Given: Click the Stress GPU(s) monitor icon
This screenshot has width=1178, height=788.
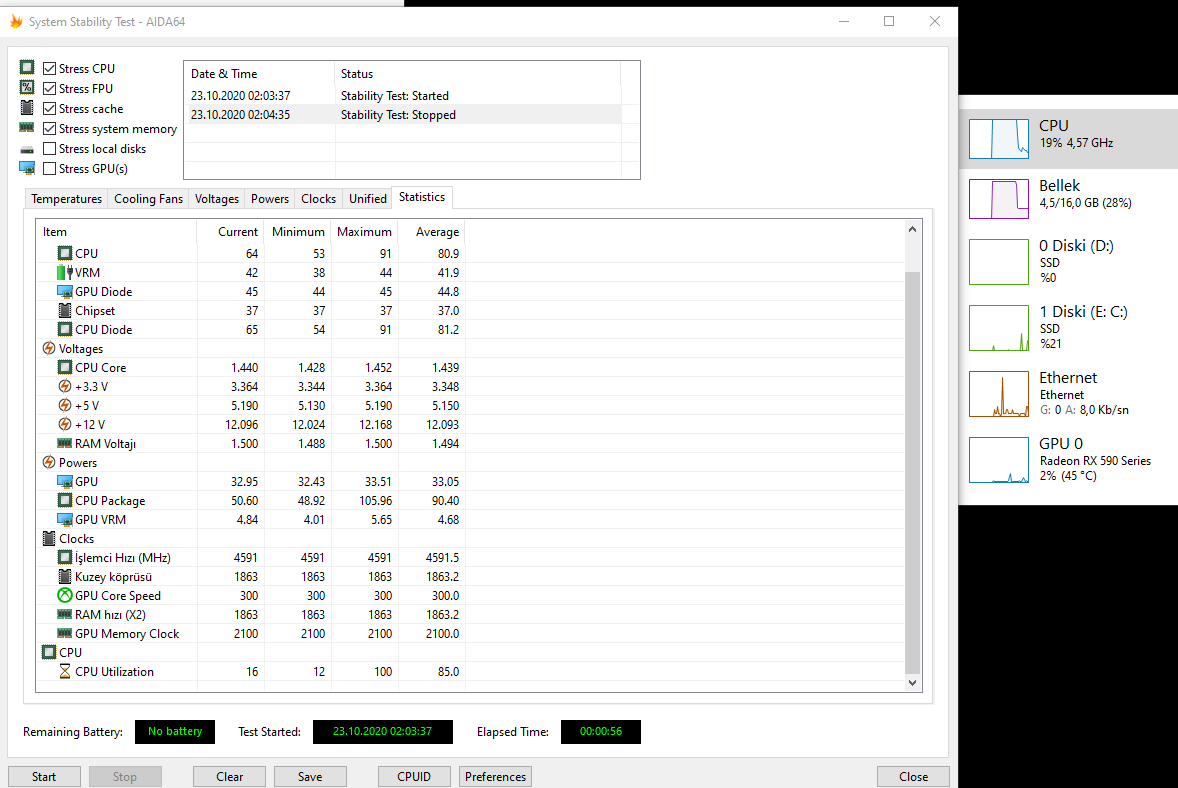Looking at the screenshot, I should click(x=27, y=168).
